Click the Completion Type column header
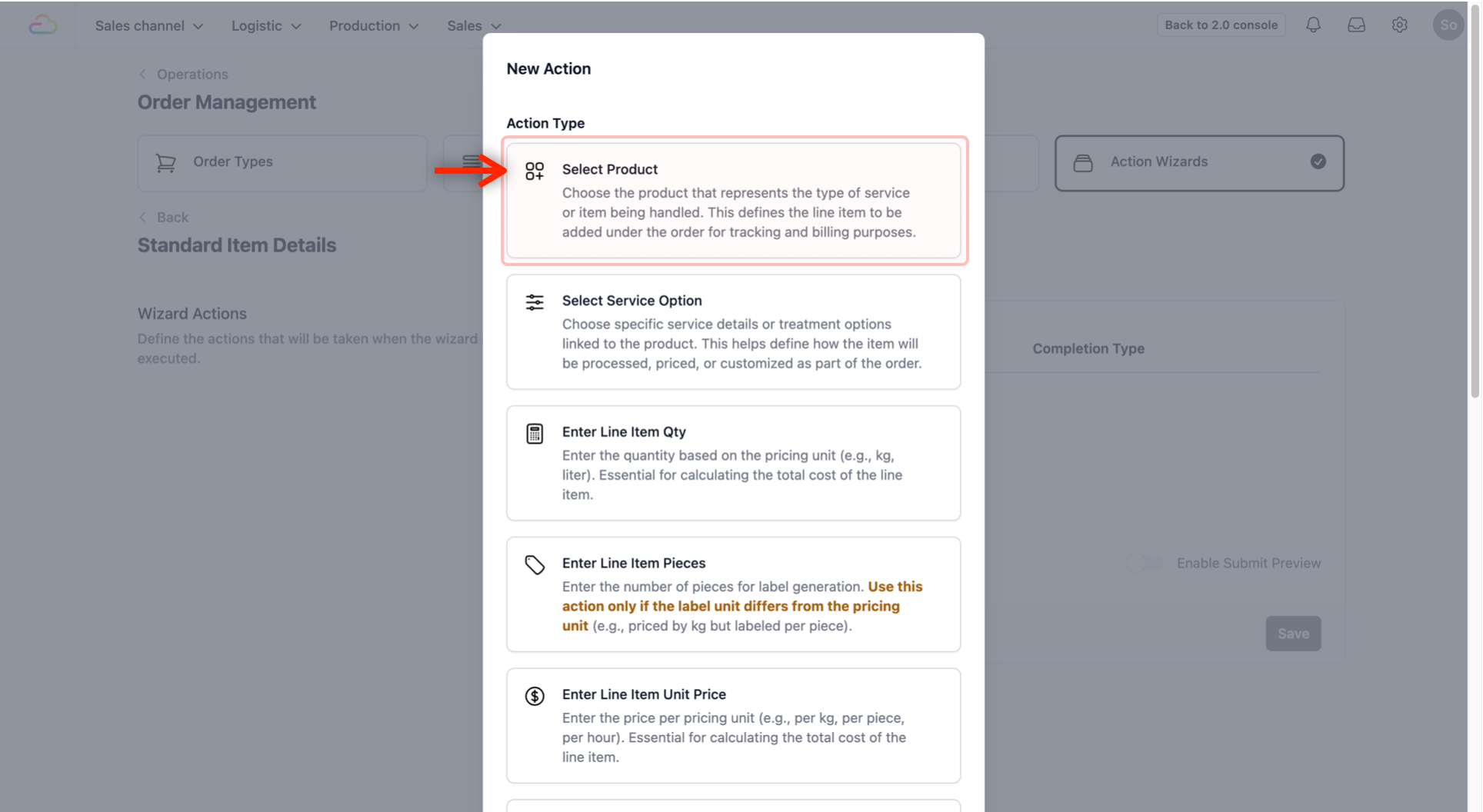Viewport: 1483px width, 812px height. (1088, 348)
